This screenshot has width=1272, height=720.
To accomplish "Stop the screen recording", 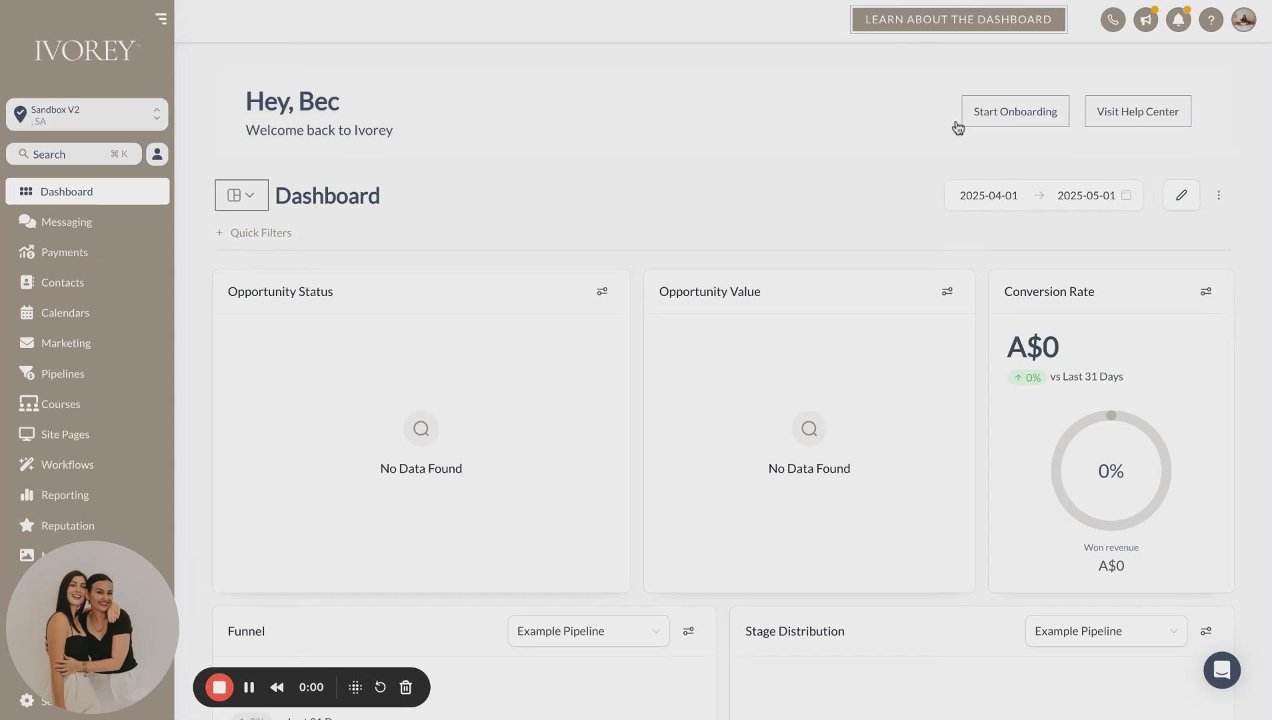I will tap(219, 687).
